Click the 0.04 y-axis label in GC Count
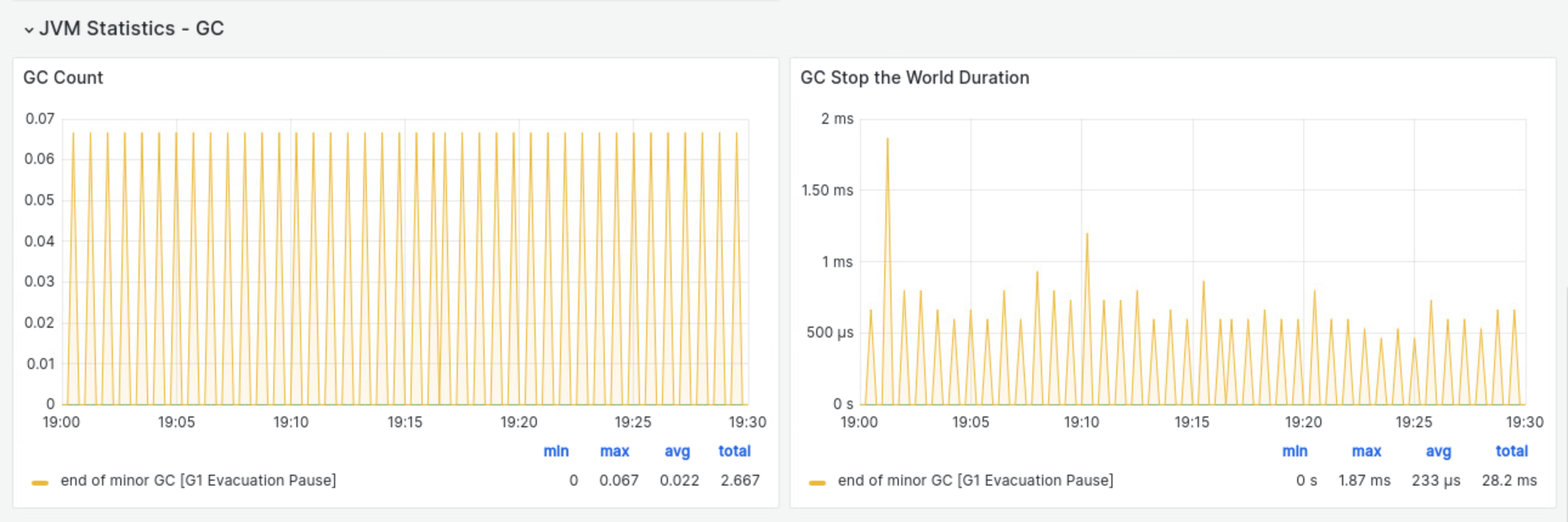The image size is (1568, 522). (x=39, y=242)
